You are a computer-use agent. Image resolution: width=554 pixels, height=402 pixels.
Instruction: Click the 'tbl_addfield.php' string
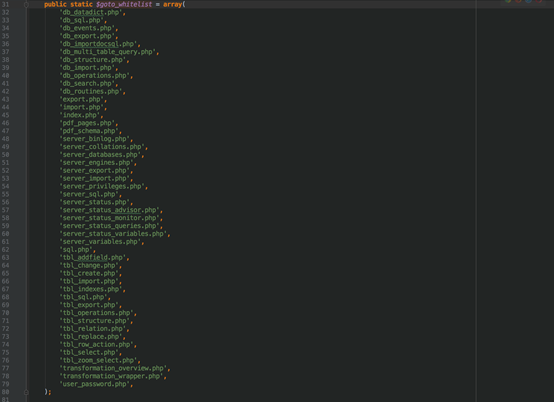pos(93,258)
